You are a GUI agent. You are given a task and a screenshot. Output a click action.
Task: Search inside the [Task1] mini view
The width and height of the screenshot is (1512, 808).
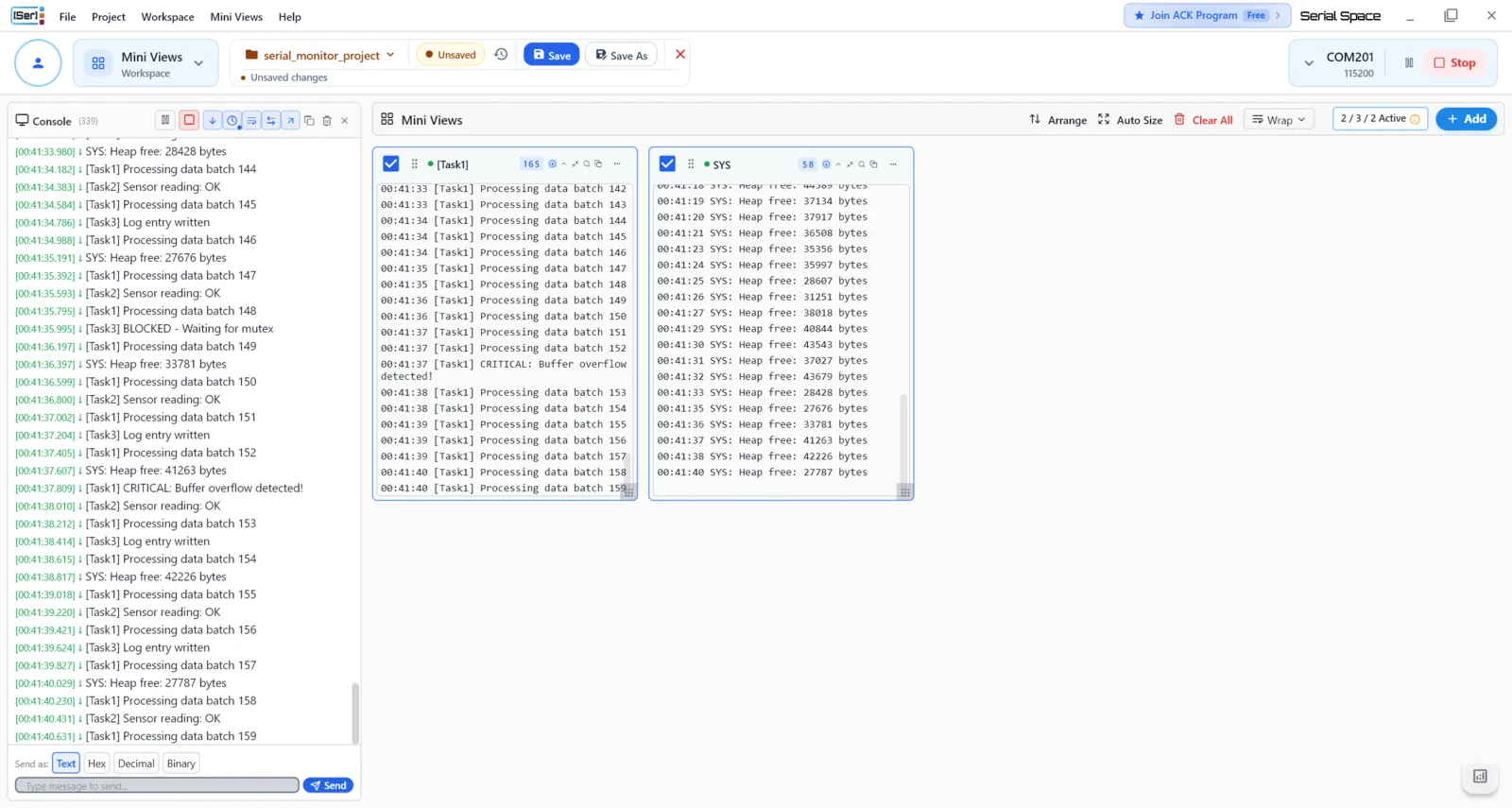point(587,164)
